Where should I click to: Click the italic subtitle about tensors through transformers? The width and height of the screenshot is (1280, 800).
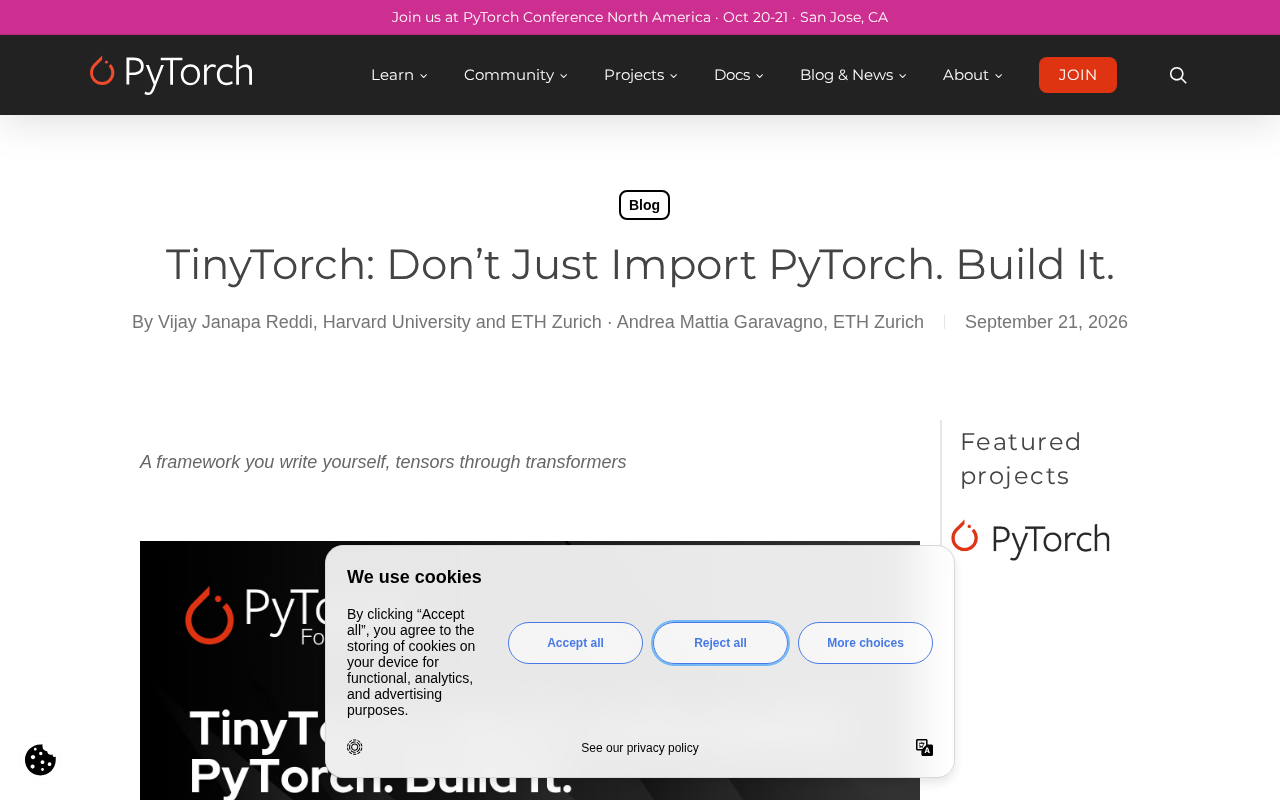click(x=383, y=462)
